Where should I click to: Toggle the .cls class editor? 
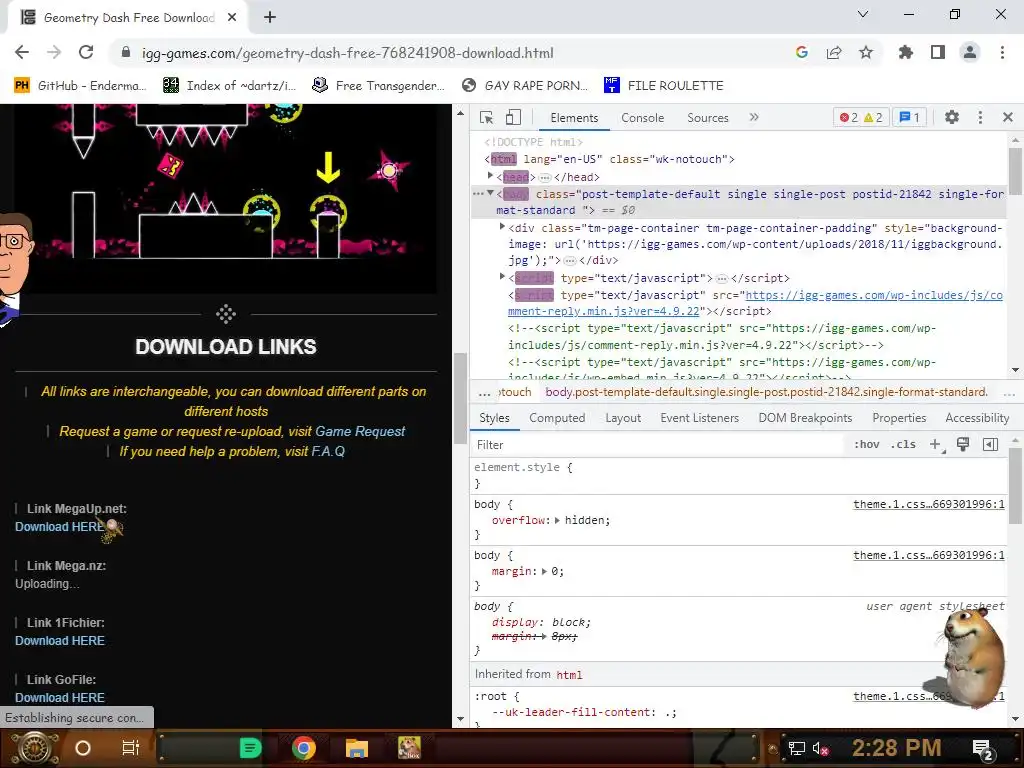pos(903,445)
